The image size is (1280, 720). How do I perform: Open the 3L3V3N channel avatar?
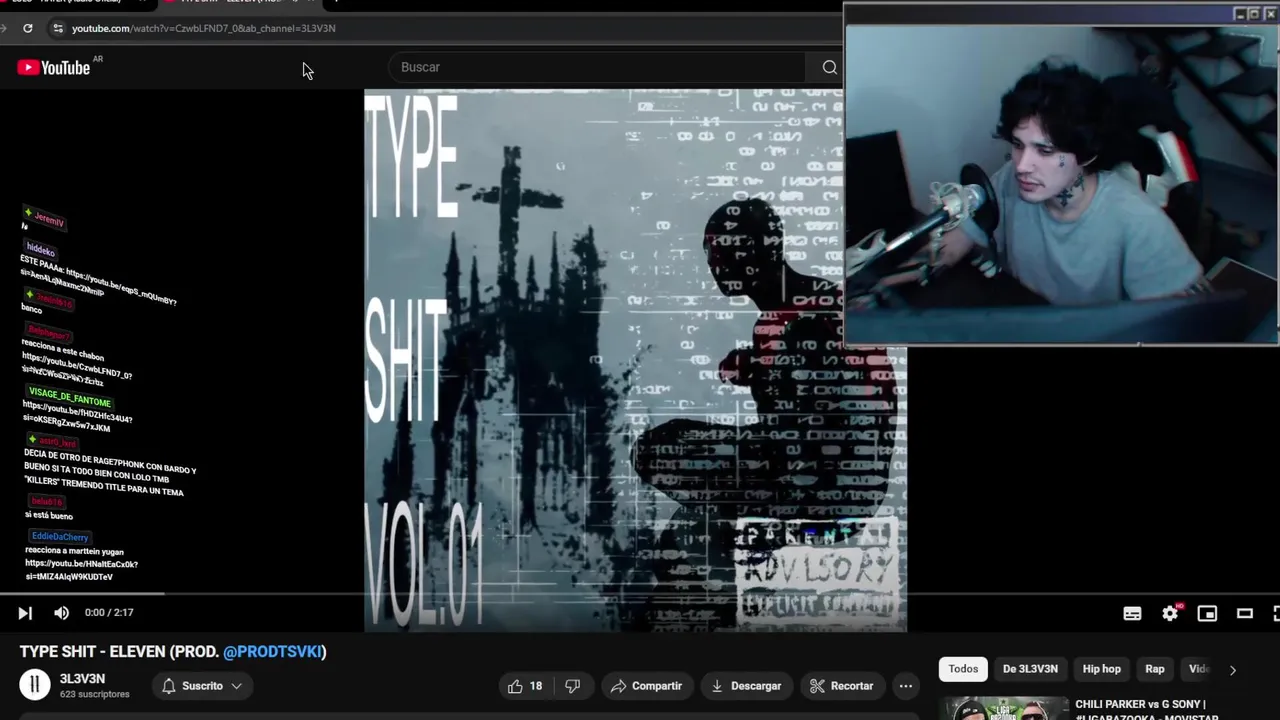35,685
